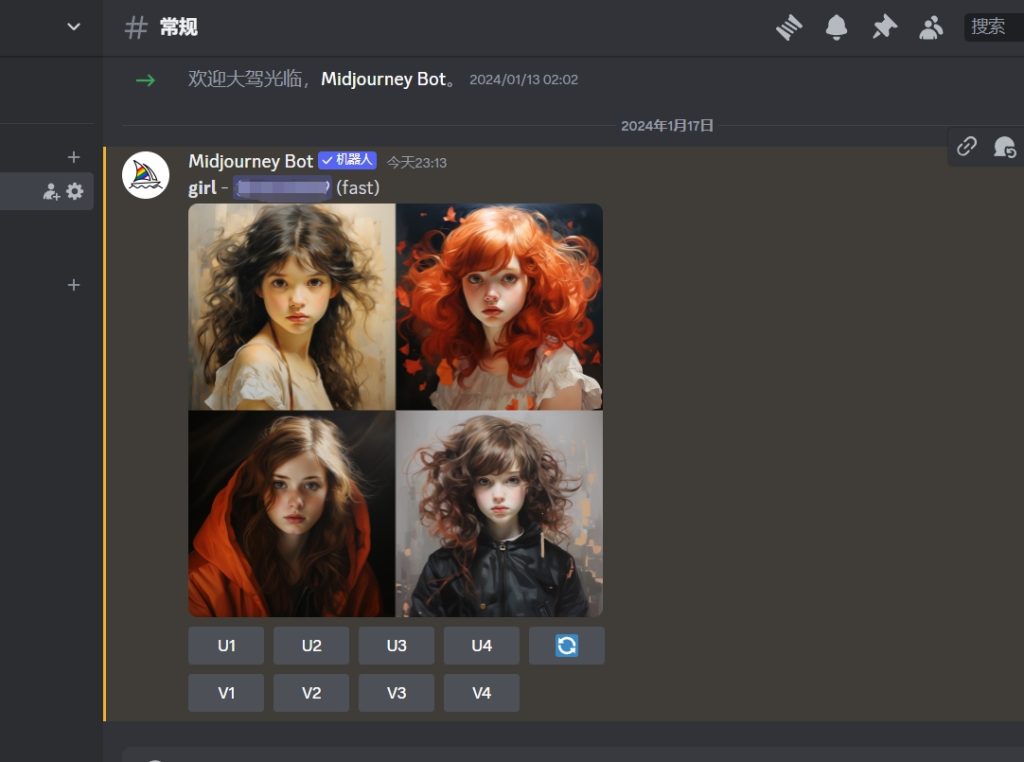Screen dimensions: 1024x762
Task: Open the Midjourney image grid thumbnail
Action: tap(395, 410)
